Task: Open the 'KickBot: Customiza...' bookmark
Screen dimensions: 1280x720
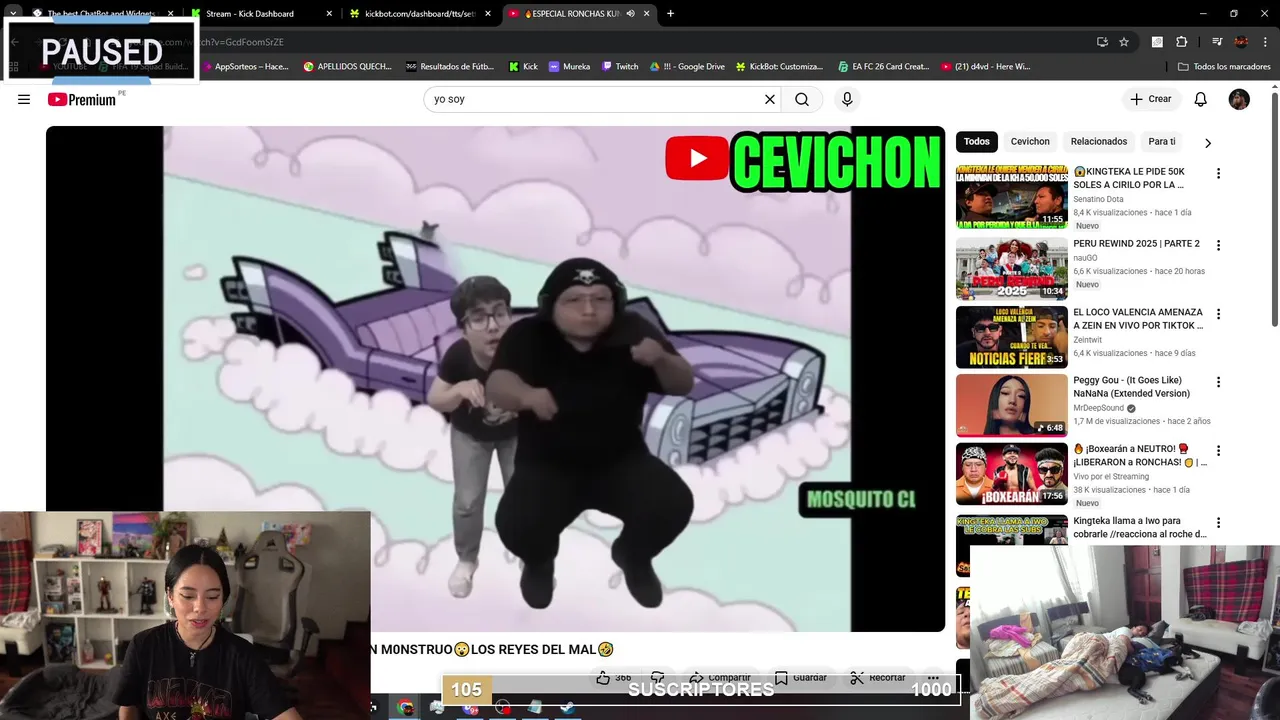Action: 779,67
